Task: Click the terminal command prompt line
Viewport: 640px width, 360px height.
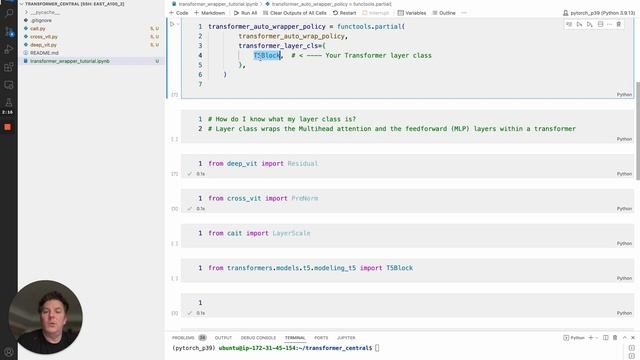Action: [x=276, y=348]
